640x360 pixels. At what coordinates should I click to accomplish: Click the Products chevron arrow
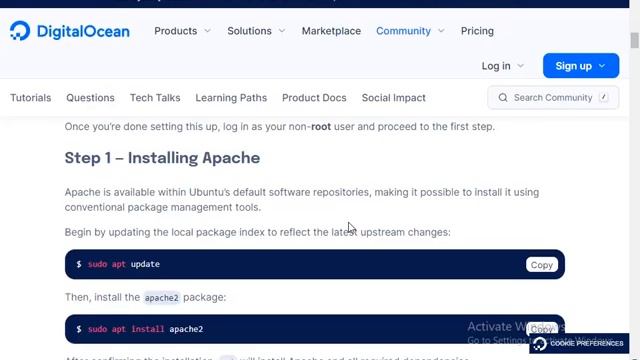click(x=207, y=31)
